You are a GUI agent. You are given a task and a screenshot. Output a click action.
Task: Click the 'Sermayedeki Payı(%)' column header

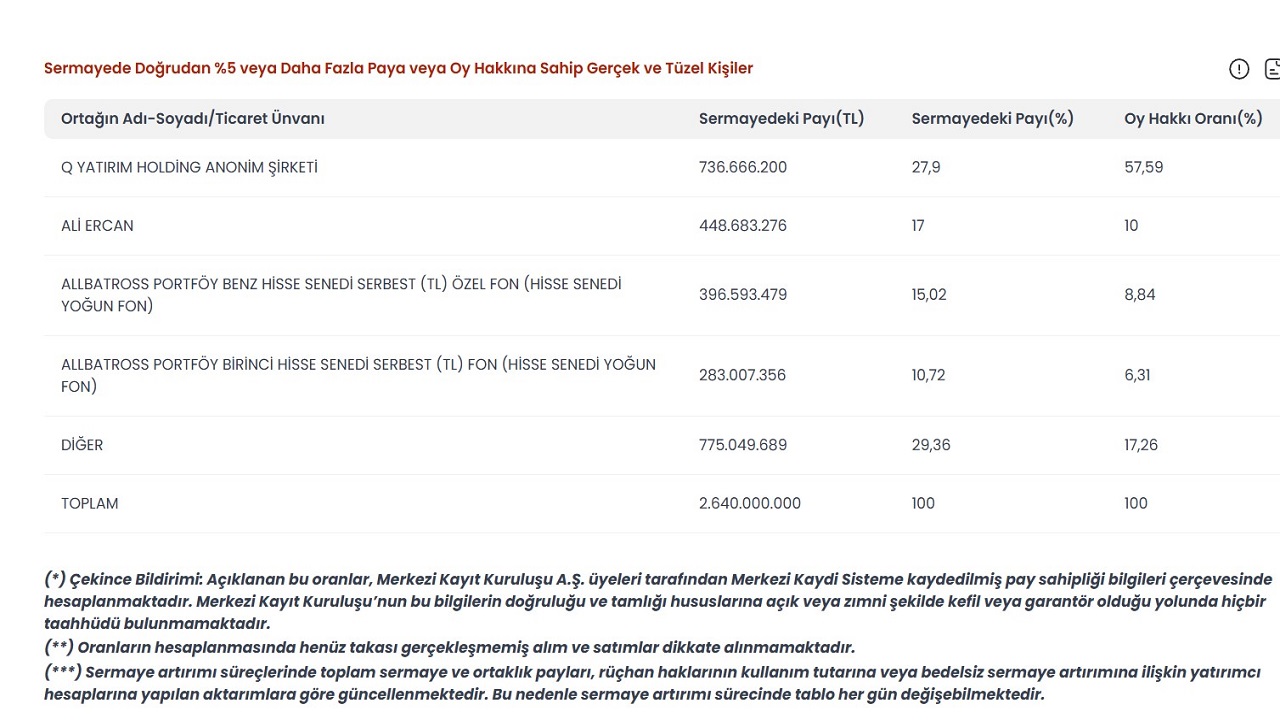coord(992,118)
